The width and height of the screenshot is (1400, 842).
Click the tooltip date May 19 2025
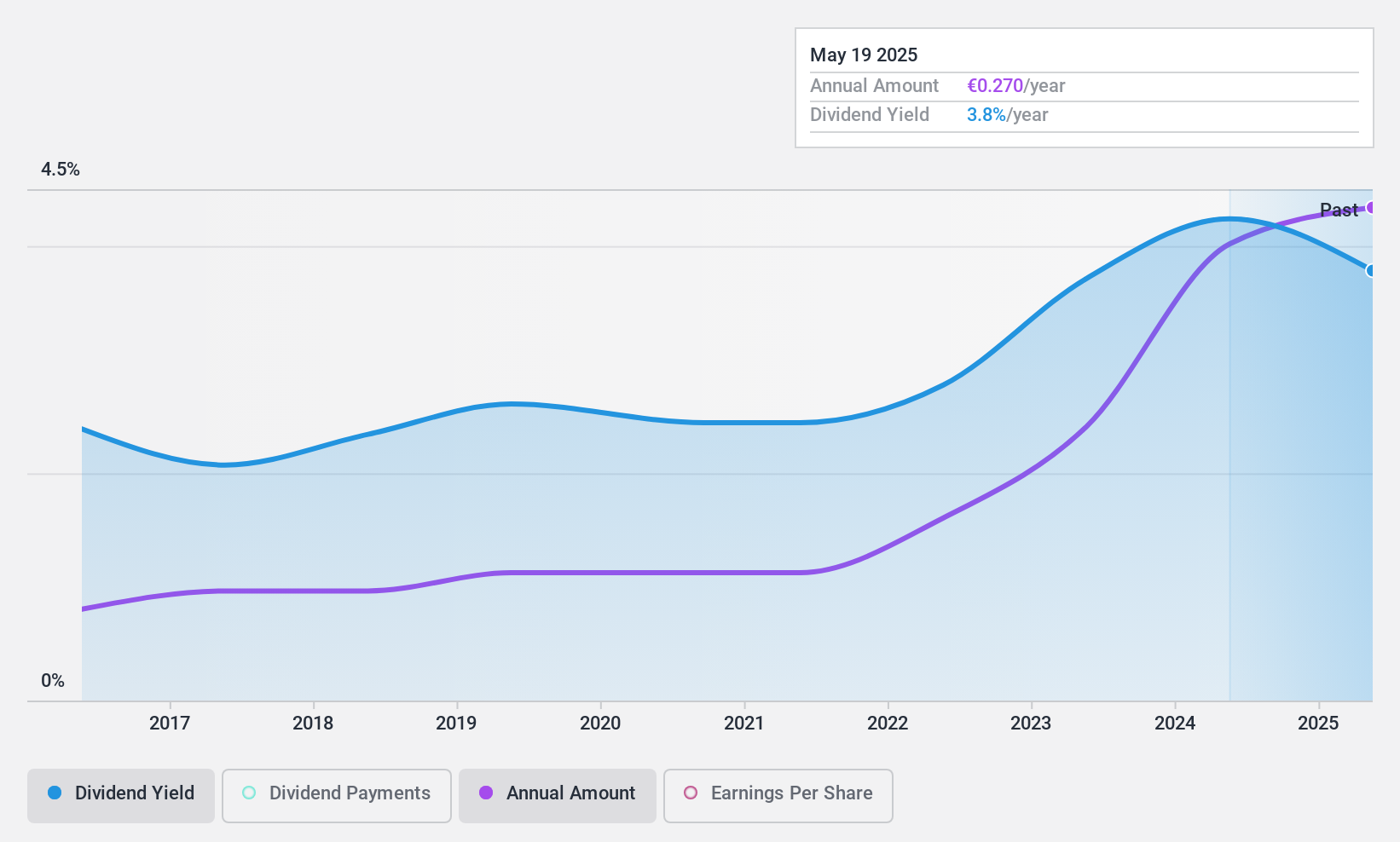(864, 55)
